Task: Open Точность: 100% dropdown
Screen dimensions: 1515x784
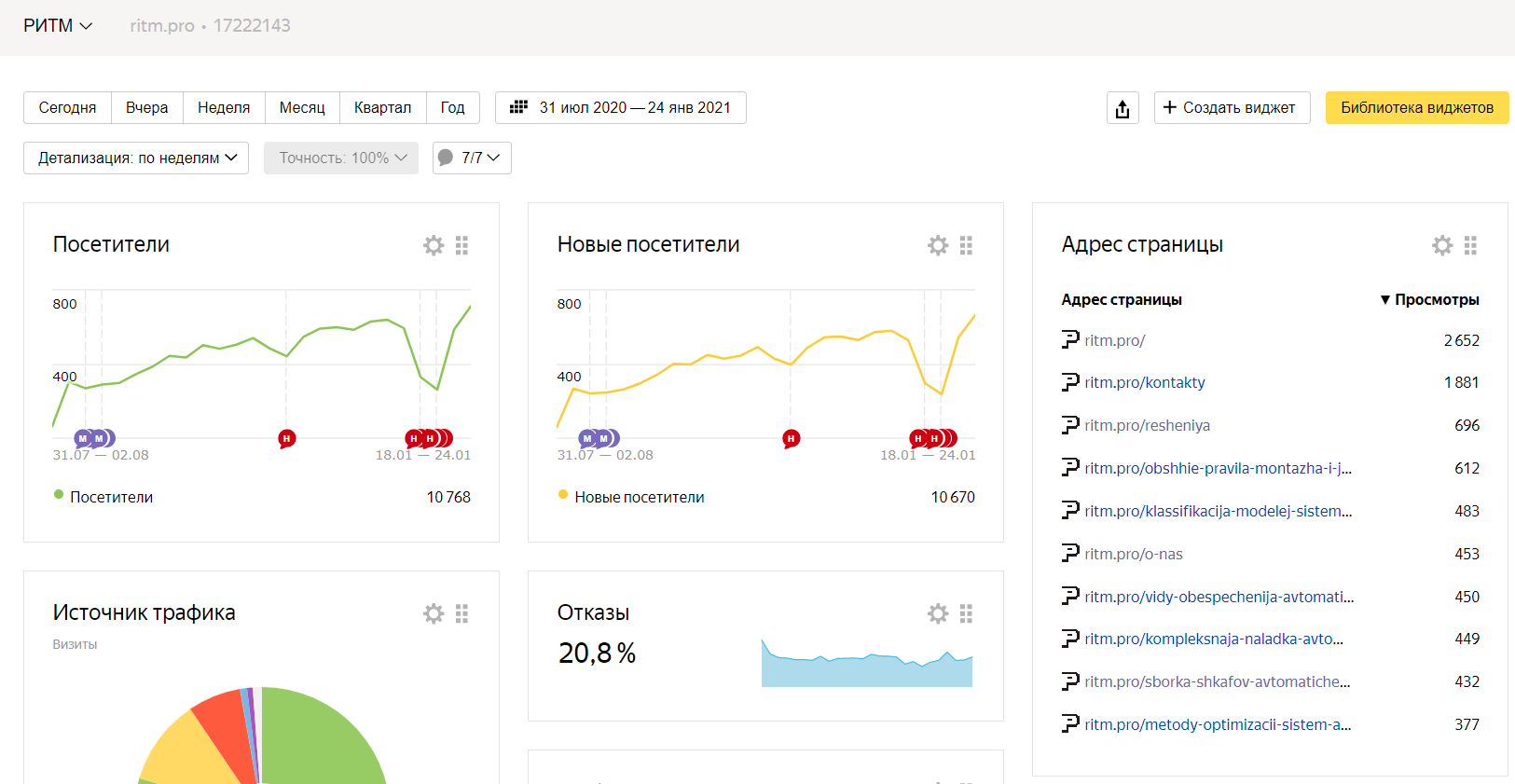Action: tap(341, 158)
